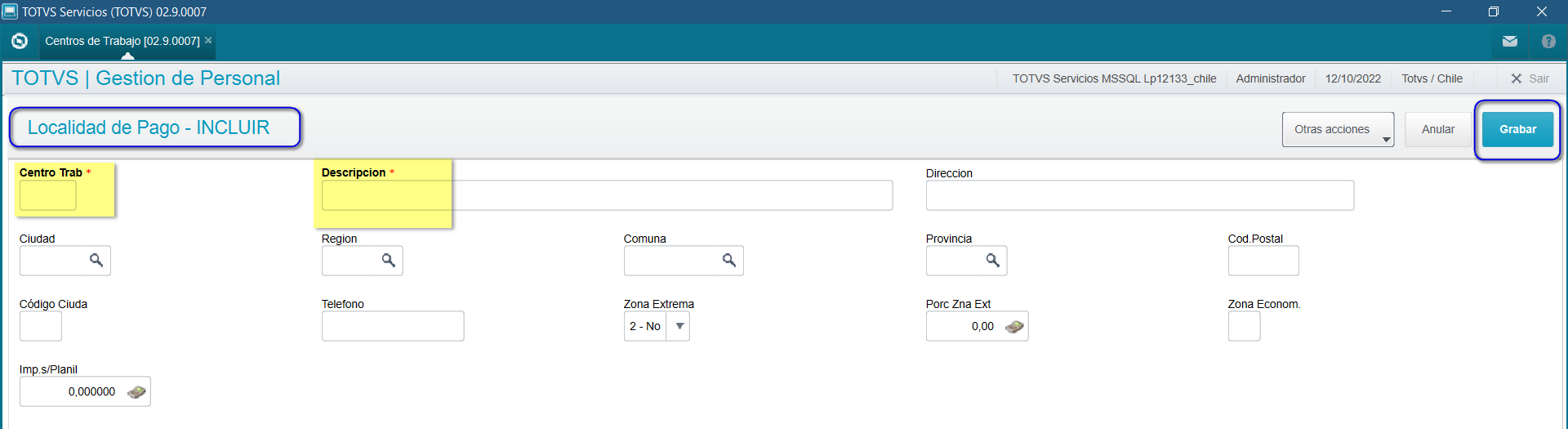This screenshot has width=1568, height=429.
Task: Save record with Grabar button
Action: click(1517, 129)
